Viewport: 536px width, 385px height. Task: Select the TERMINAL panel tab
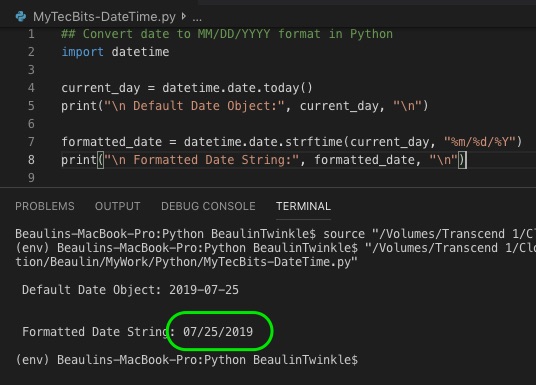pyautogui.click(x=303, y=206)
